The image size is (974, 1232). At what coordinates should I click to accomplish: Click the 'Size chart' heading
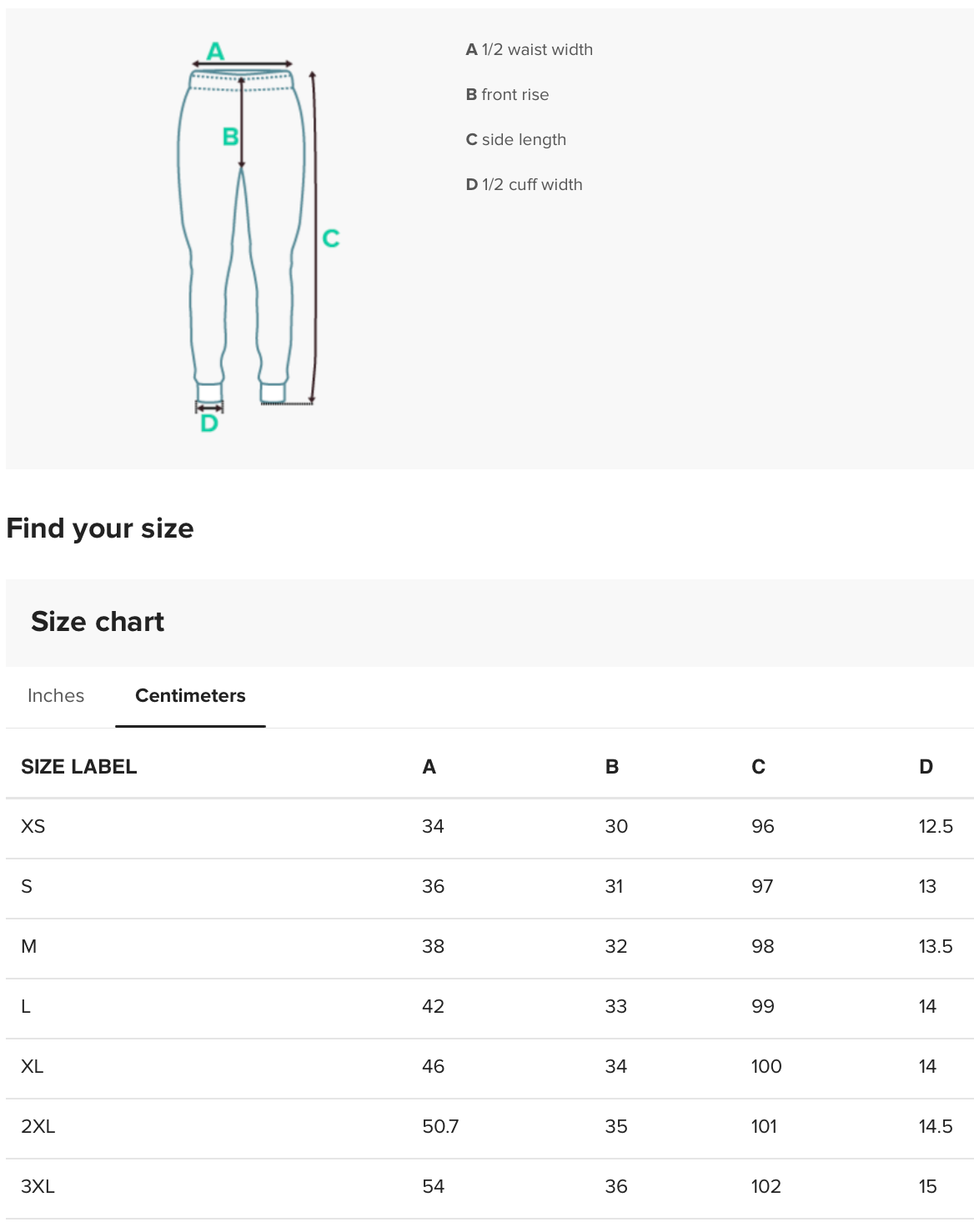point(98,622)
